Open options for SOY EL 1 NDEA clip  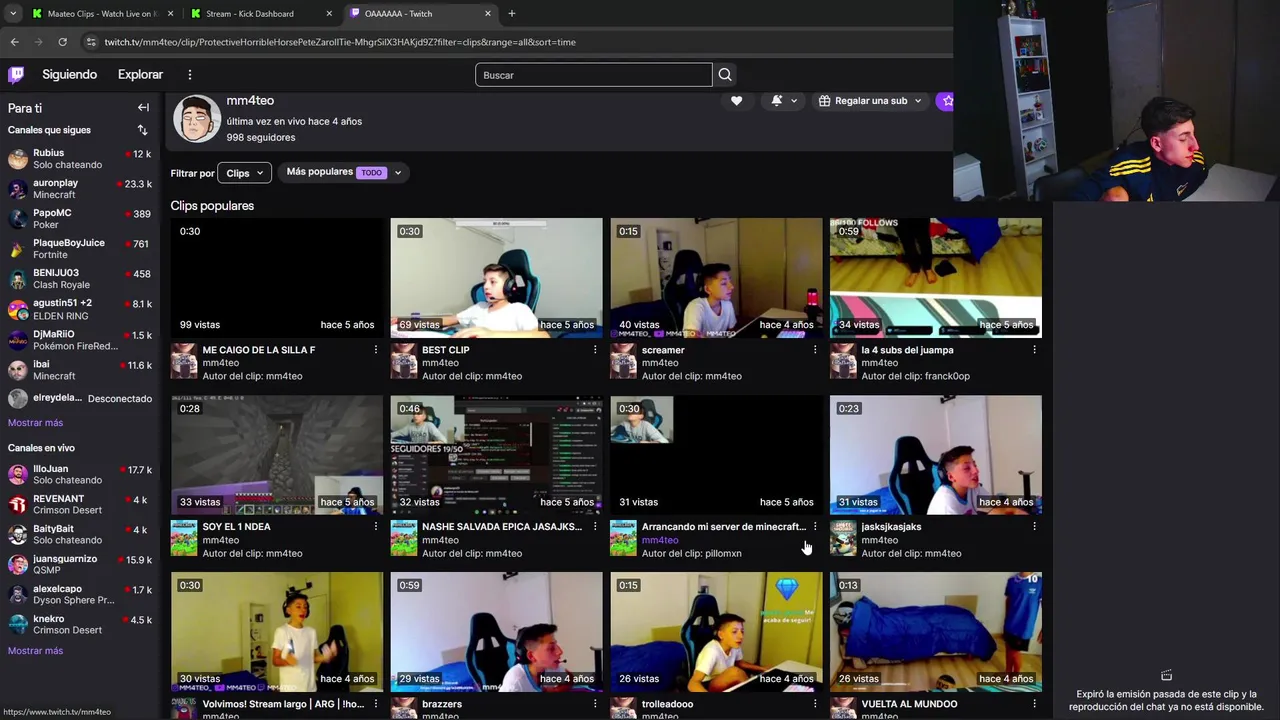click(376, 527)
